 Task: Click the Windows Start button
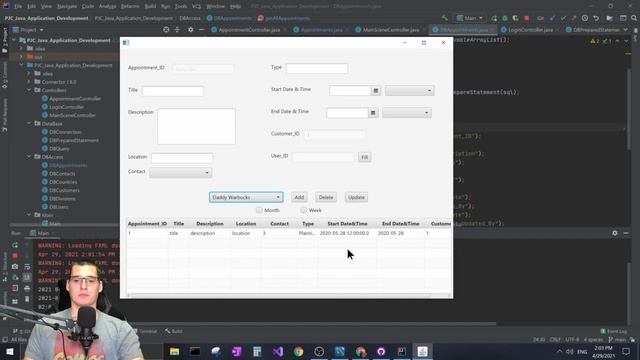10,351
